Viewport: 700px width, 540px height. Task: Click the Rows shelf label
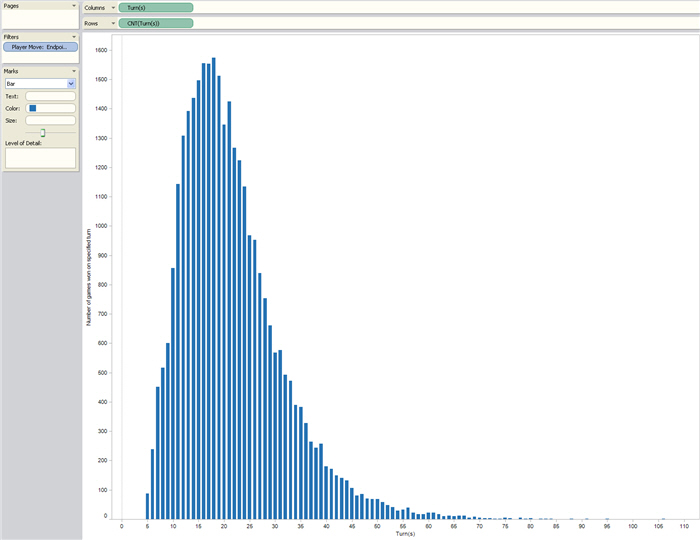point(91,23)
